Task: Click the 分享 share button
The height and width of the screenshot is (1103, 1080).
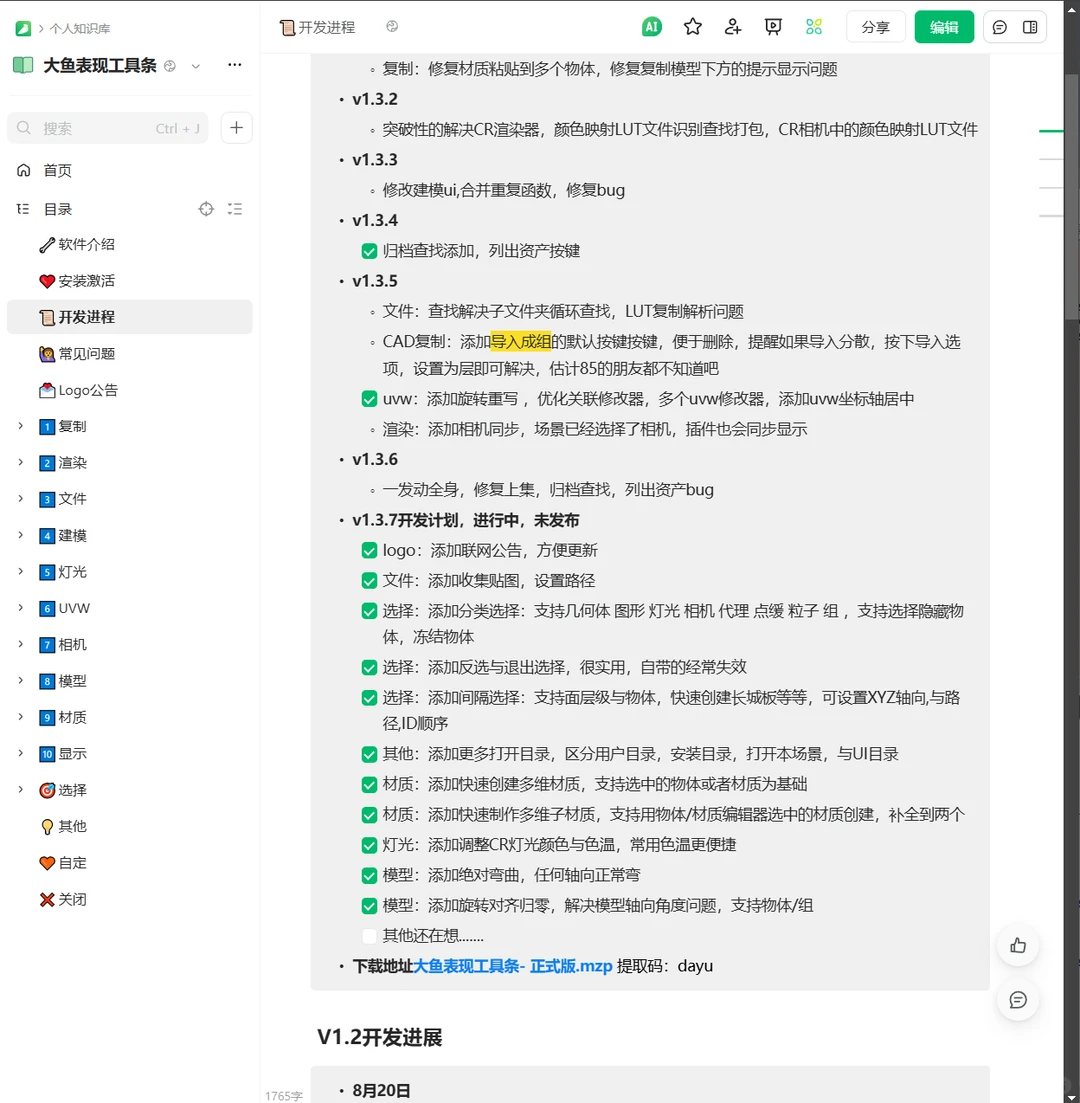Action: coord(875,27)
